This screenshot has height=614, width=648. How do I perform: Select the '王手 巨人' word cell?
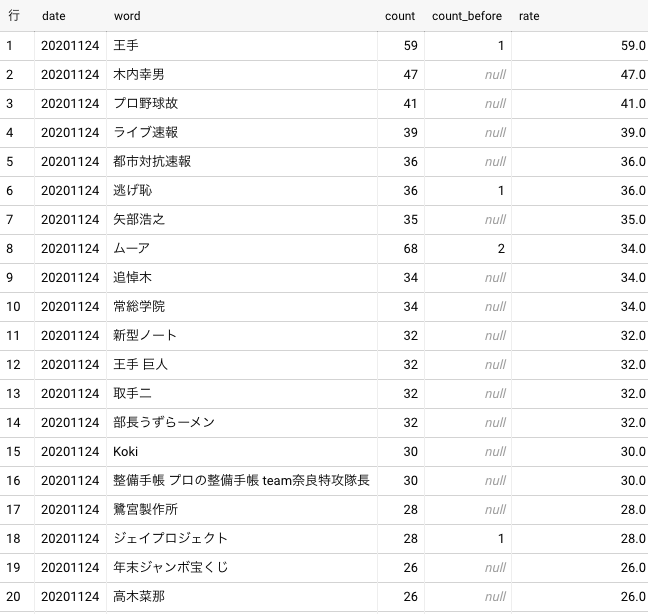[x=143, y=364]
